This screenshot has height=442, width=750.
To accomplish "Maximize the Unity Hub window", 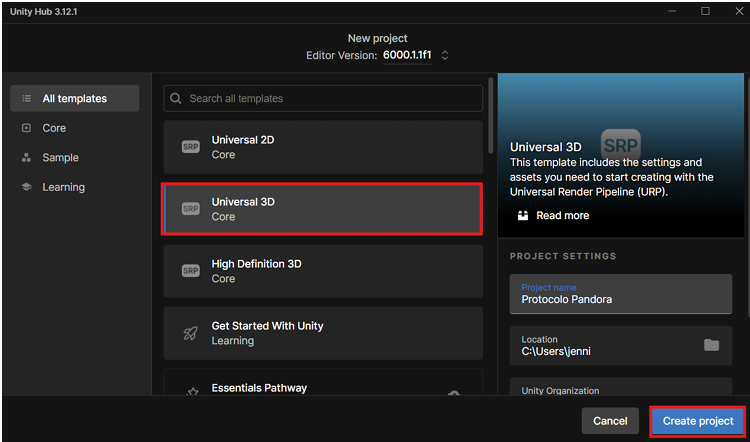I will tap(705, 11).
